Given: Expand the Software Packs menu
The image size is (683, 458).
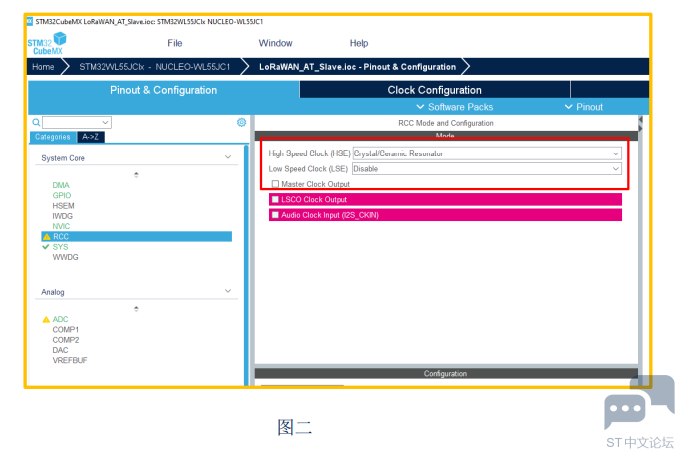Looking at the screenshot, I should tap(455, 107).
